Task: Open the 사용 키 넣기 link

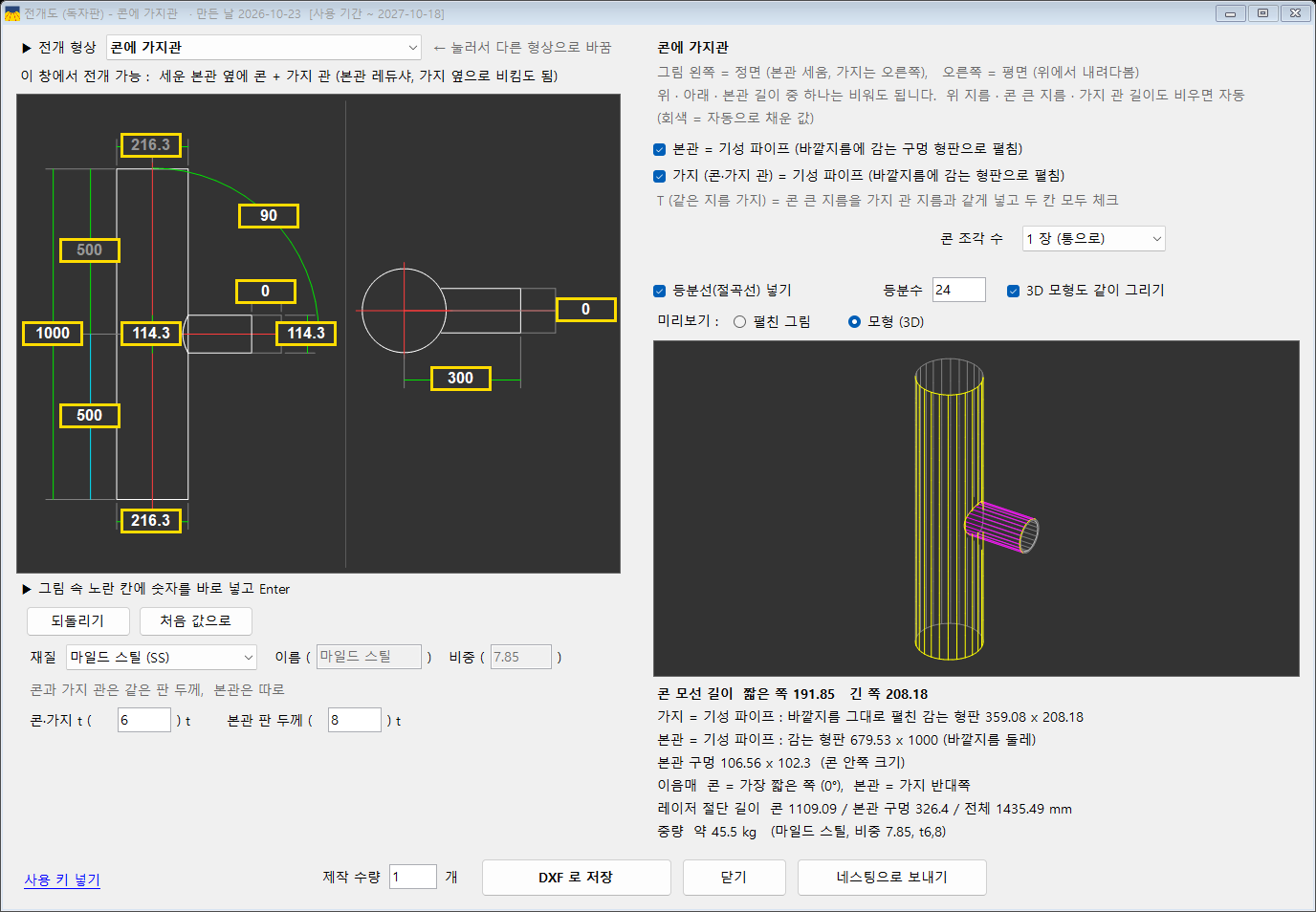Action: pos(62,879)
